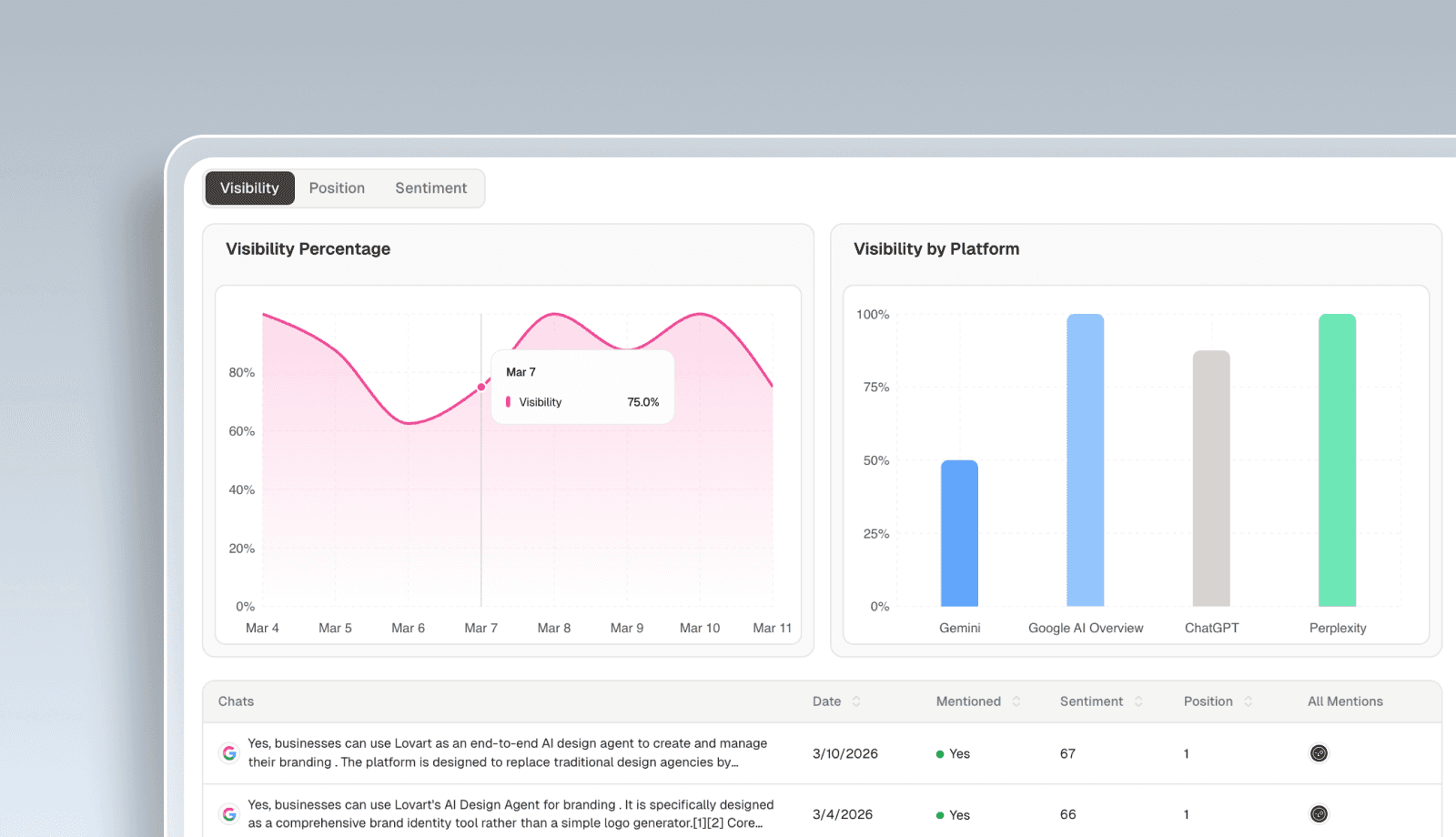Click the green Perplexity bar
The image size is (1456, 837).
point(1337,460)
